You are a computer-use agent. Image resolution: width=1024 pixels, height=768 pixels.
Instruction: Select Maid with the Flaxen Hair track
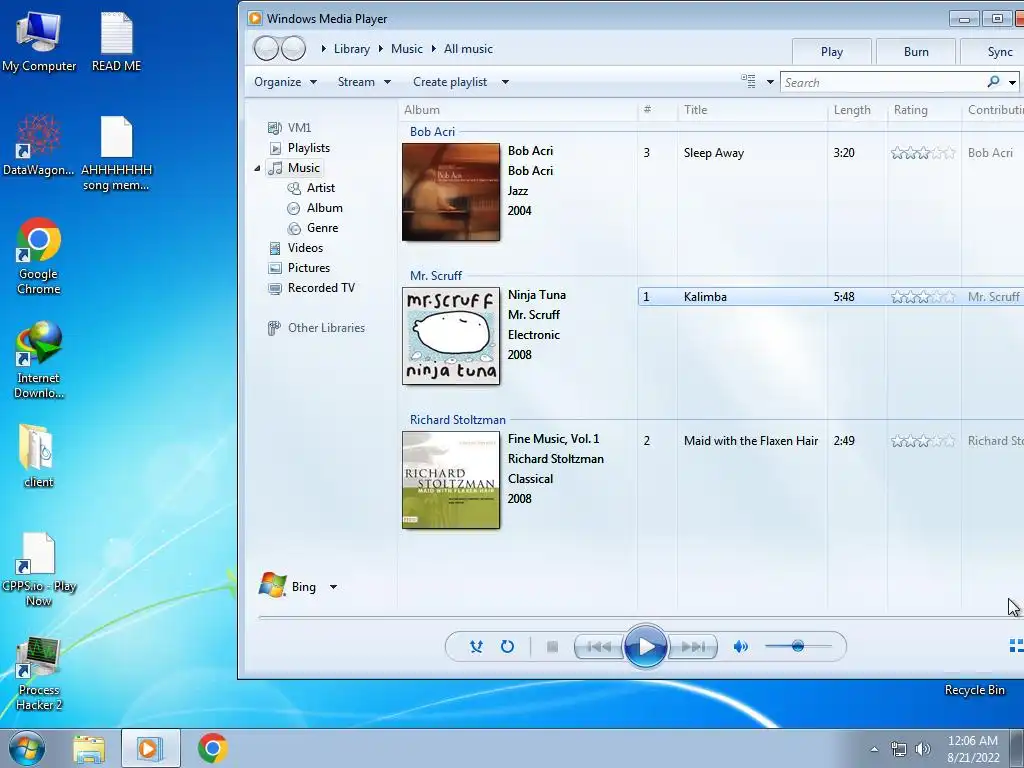751,441
